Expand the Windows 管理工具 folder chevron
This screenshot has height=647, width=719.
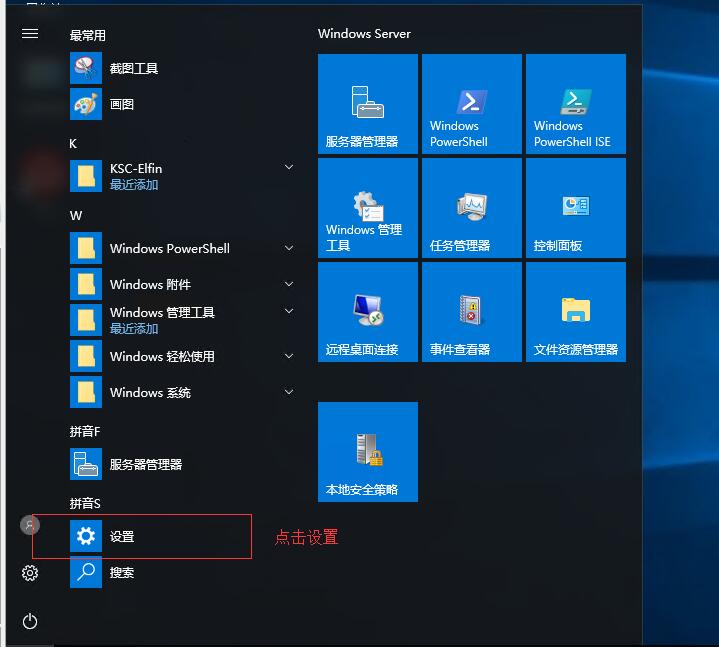(289, 311)
